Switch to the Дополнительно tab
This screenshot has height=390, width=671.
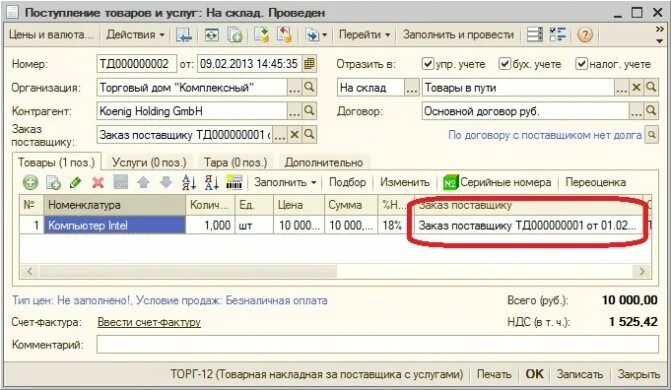[x=324, y=163]
